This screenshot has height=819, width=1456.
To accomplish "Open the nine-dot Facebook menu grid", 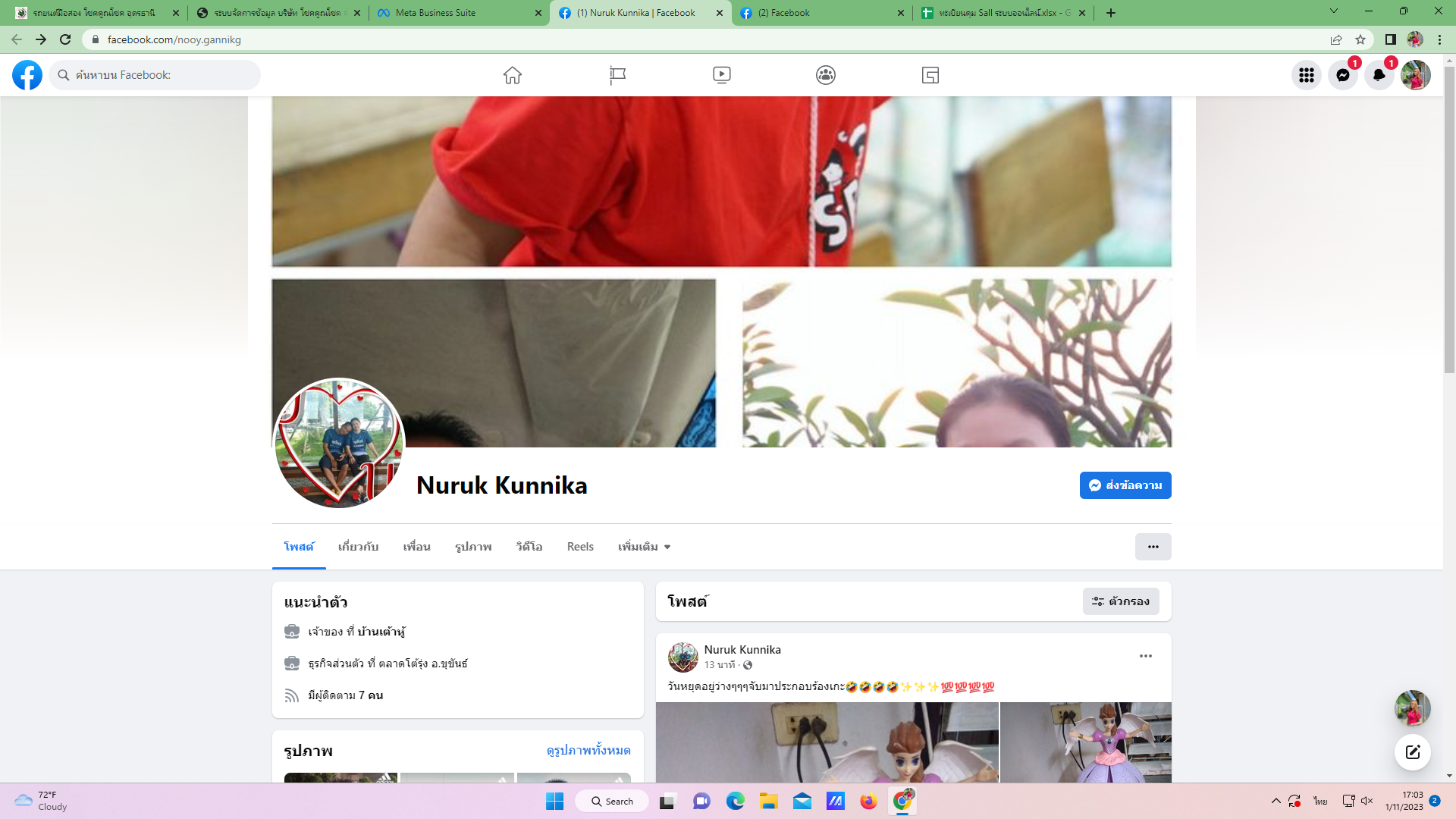I will (x=1306, y=75).
